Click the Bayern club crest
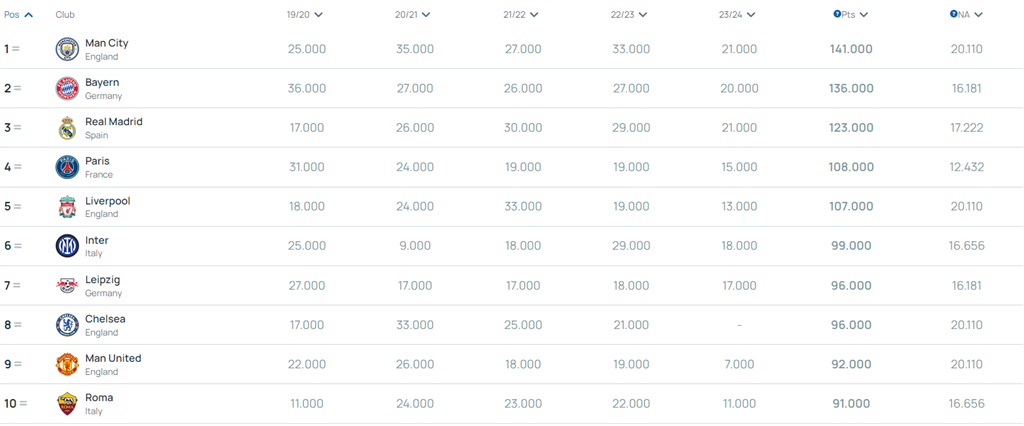The height and width of the screenshot is (426, 1024). pos(67,88)
